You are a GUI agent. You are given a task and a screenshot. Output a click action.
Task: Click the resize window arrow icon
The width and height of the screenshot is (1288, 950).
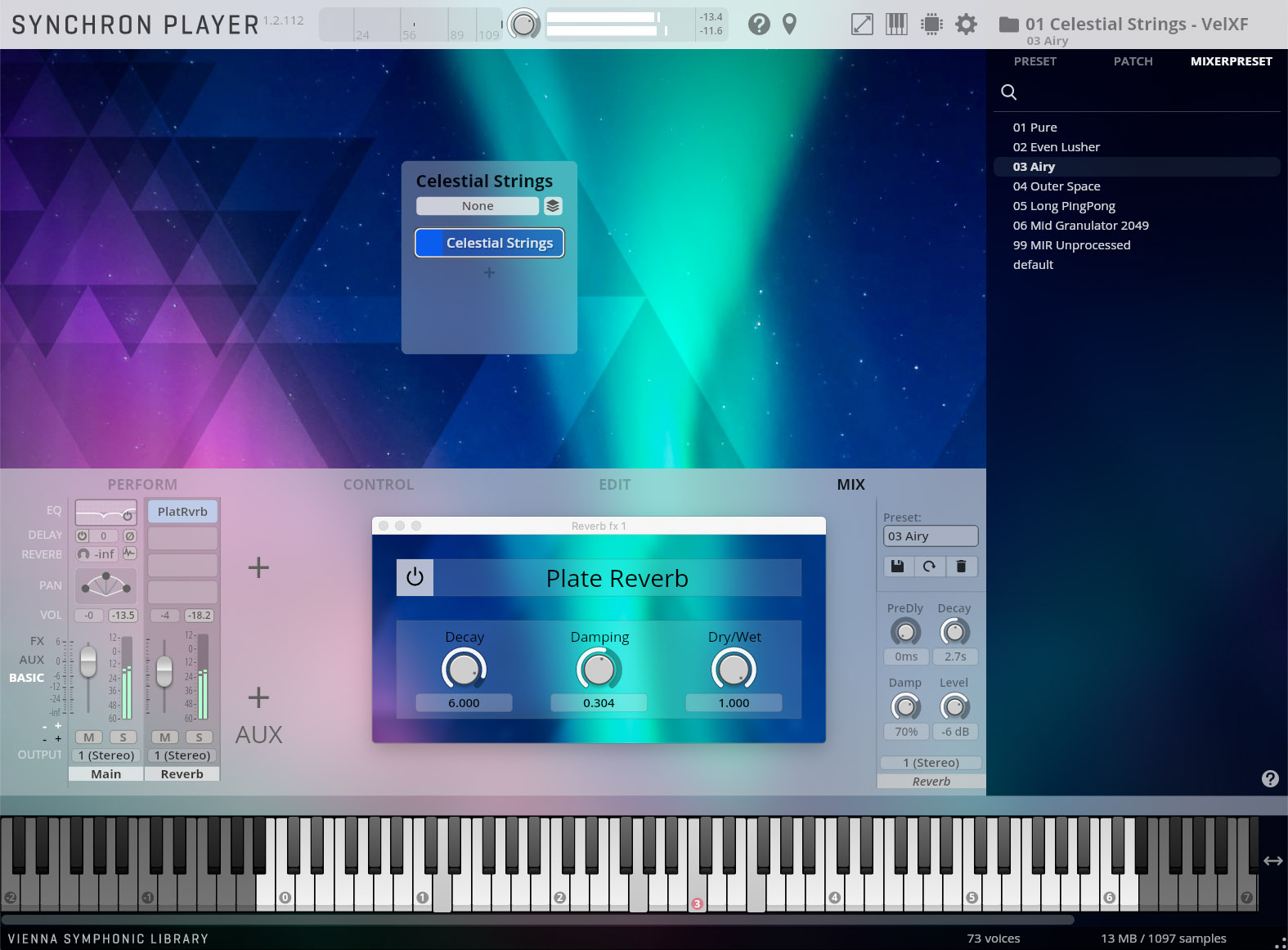[862, 25]
